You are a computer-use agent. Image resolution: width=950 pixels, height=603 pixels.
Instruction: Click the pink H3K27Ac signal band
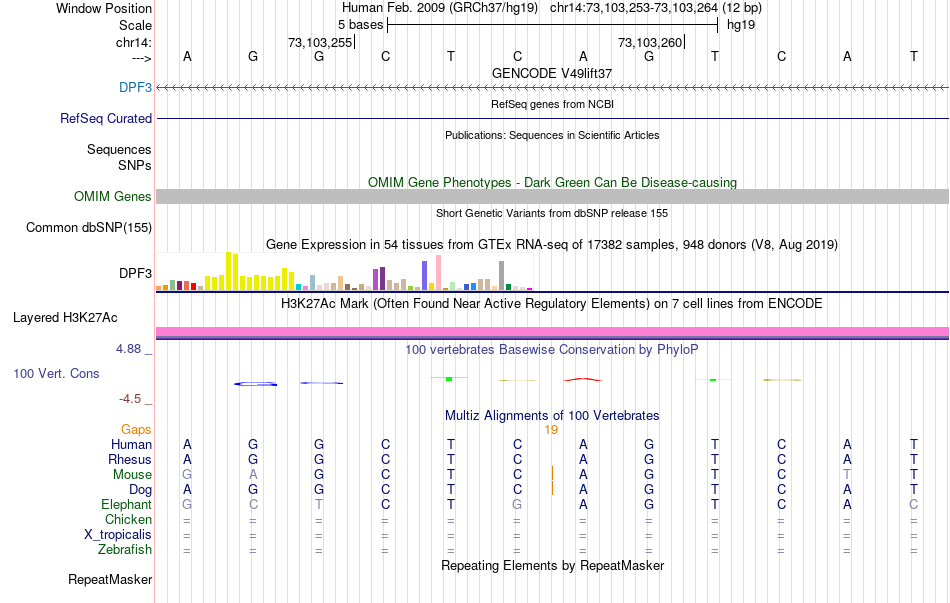pos(553,331)
